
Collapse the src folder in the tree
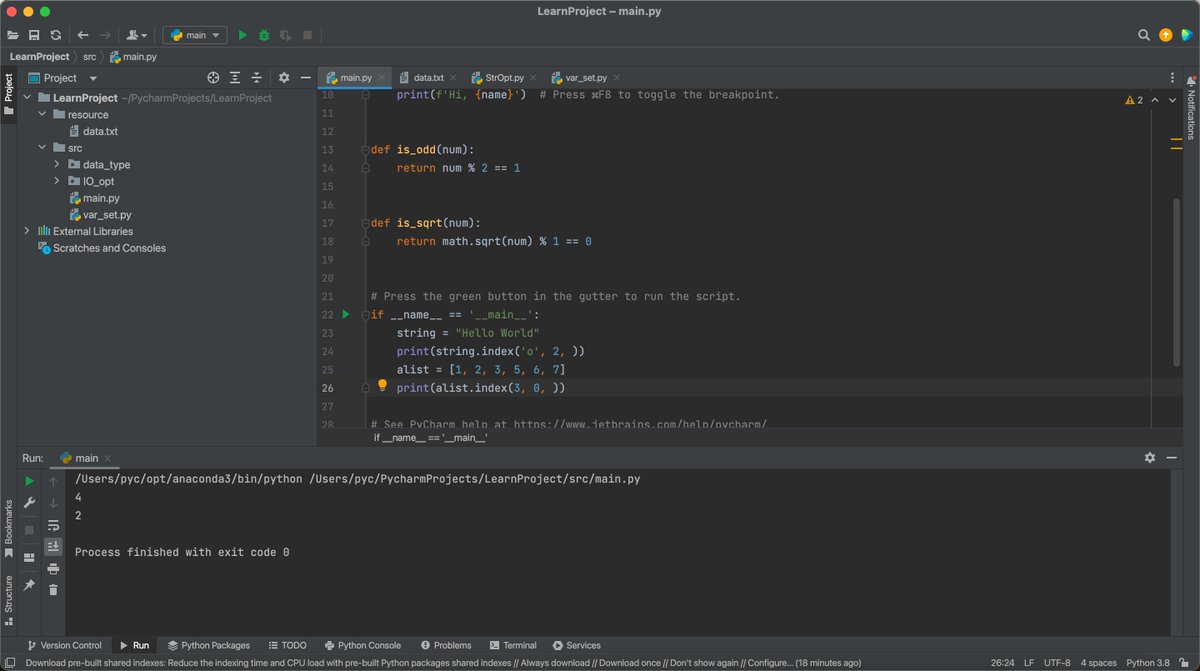pos(43,148)
